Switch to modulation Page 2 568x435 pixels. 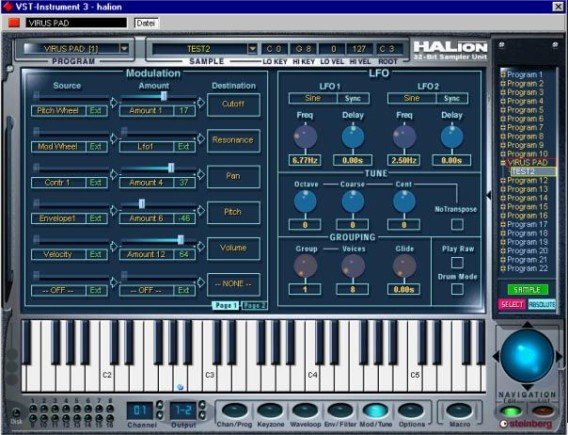point(254,306)
